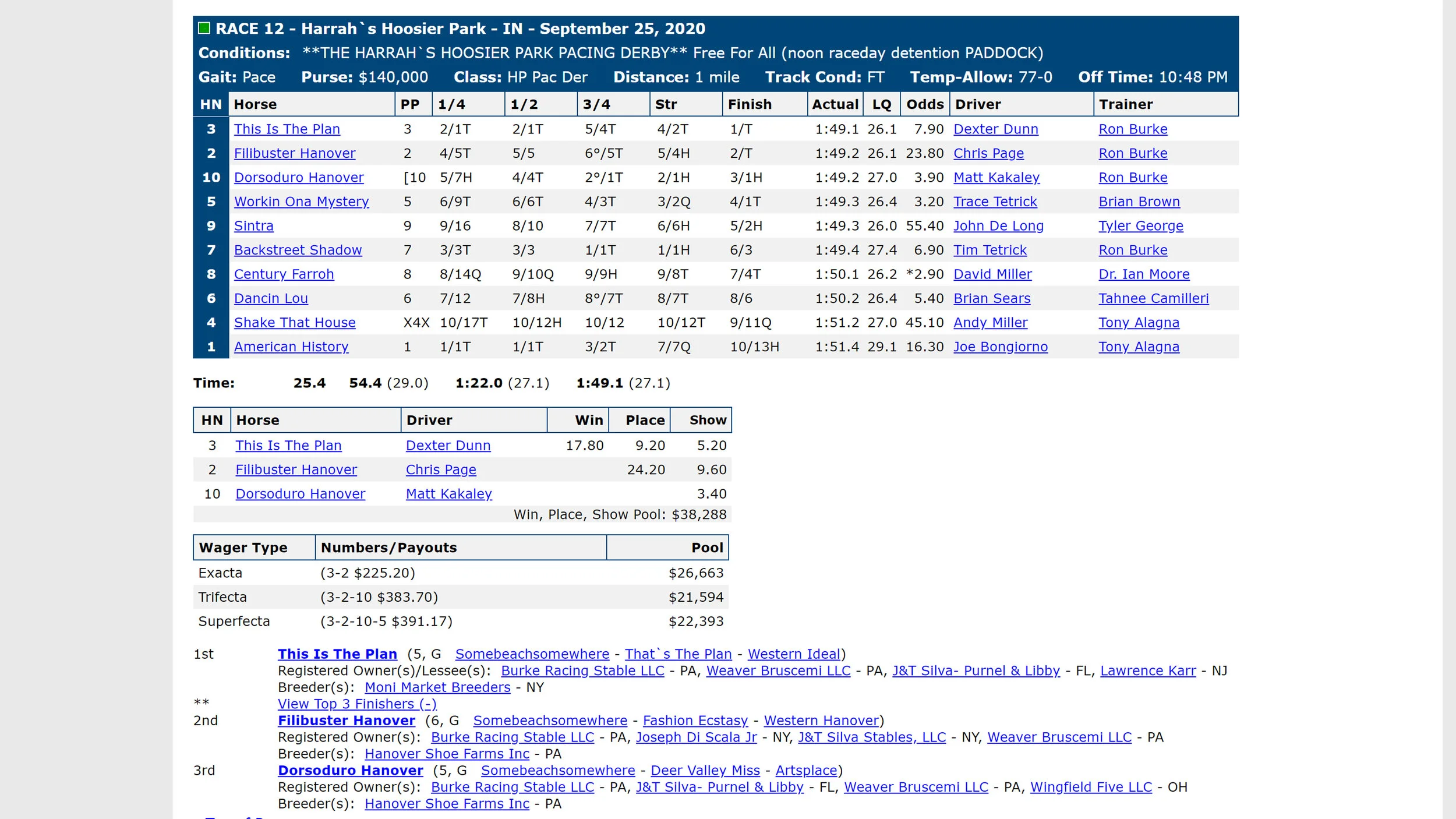Click the Exacta pool amount $26,663

696,573
